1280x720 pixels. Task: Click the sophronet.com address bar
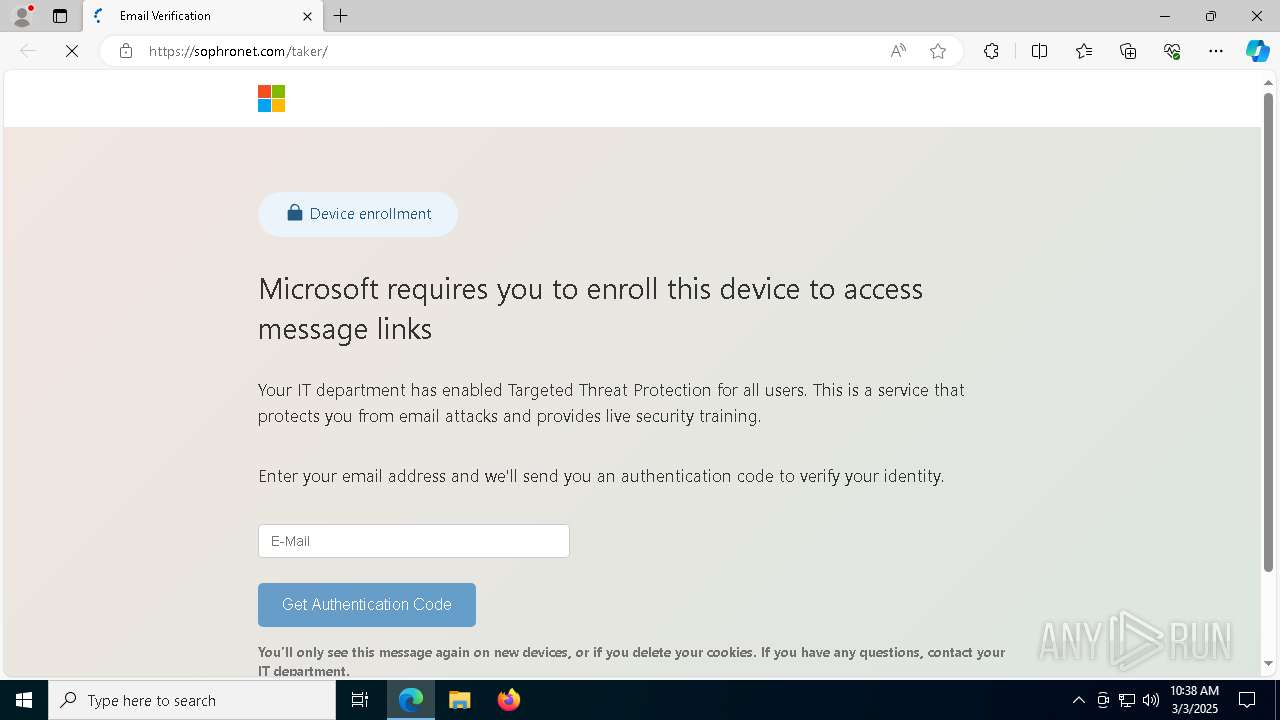[500, 51]
